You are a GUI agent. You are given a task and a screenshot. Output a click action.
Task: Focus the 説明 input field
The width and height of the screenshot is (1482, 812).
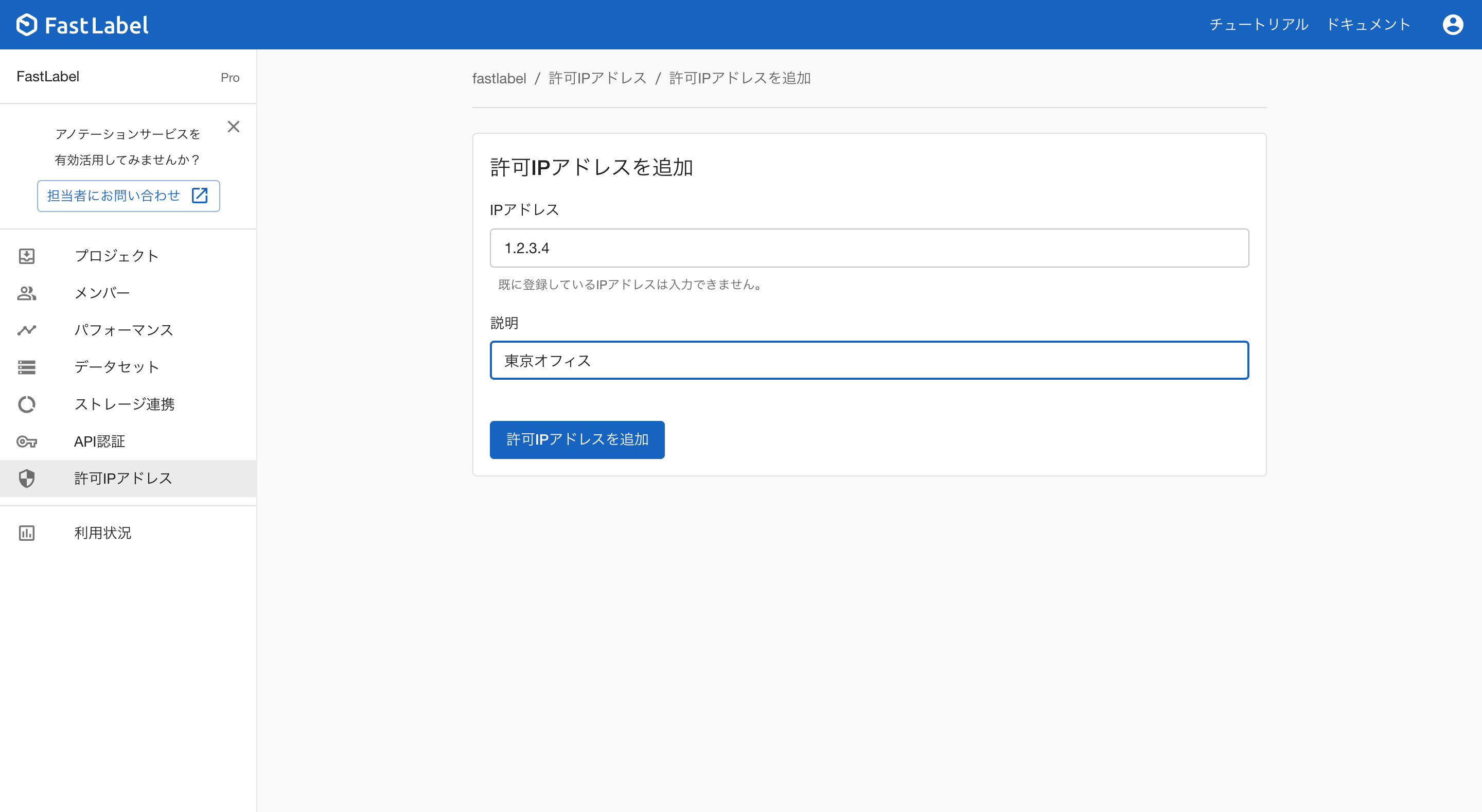coord(869,360)
